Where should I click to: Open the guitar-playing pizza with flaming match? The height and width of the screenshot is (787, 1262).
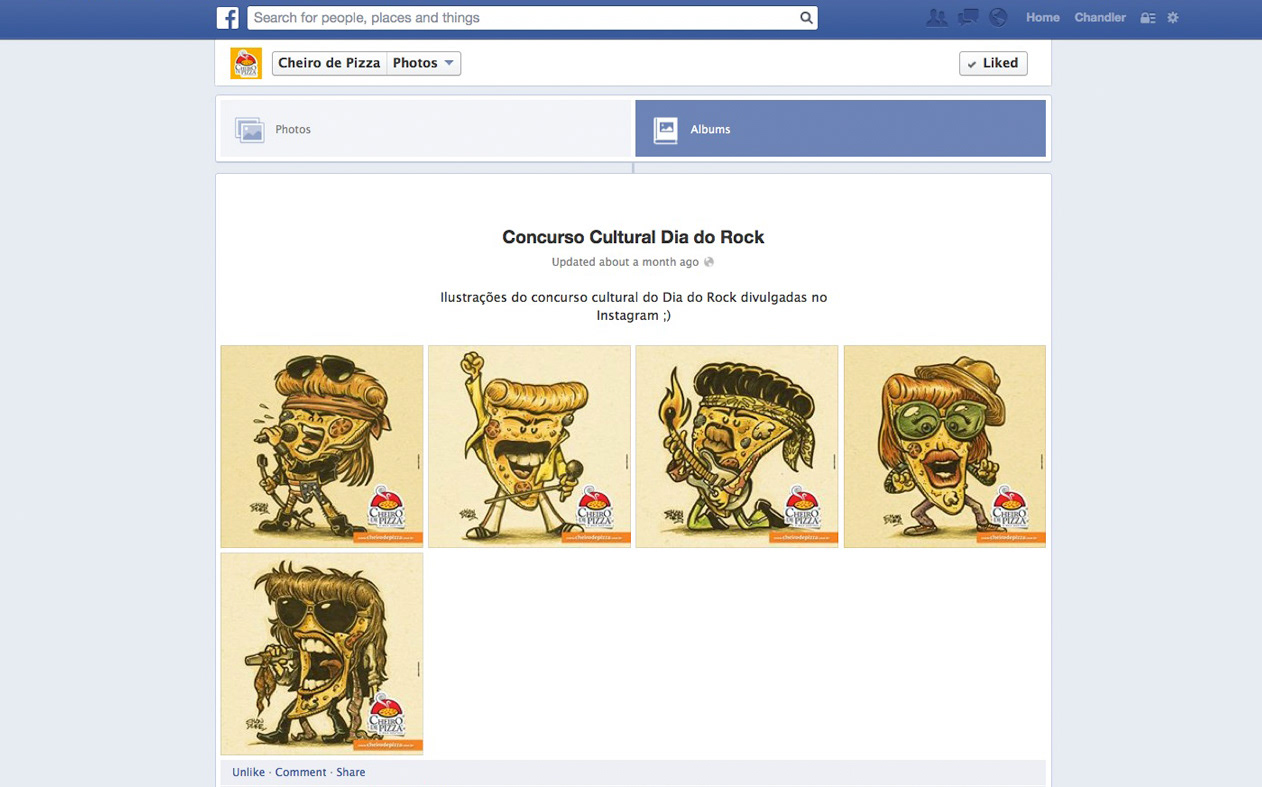point(737,446)
